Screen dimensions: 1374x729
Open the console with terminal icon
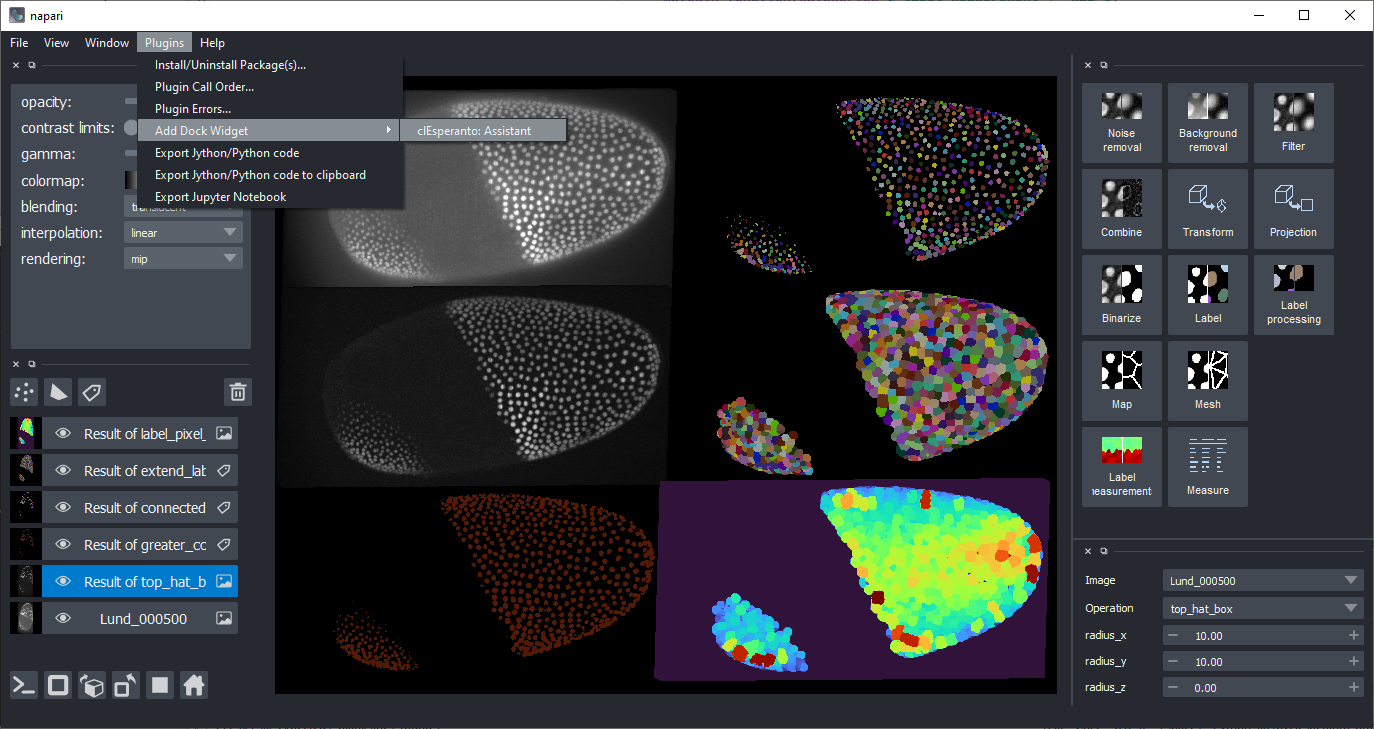coord(24,685)
